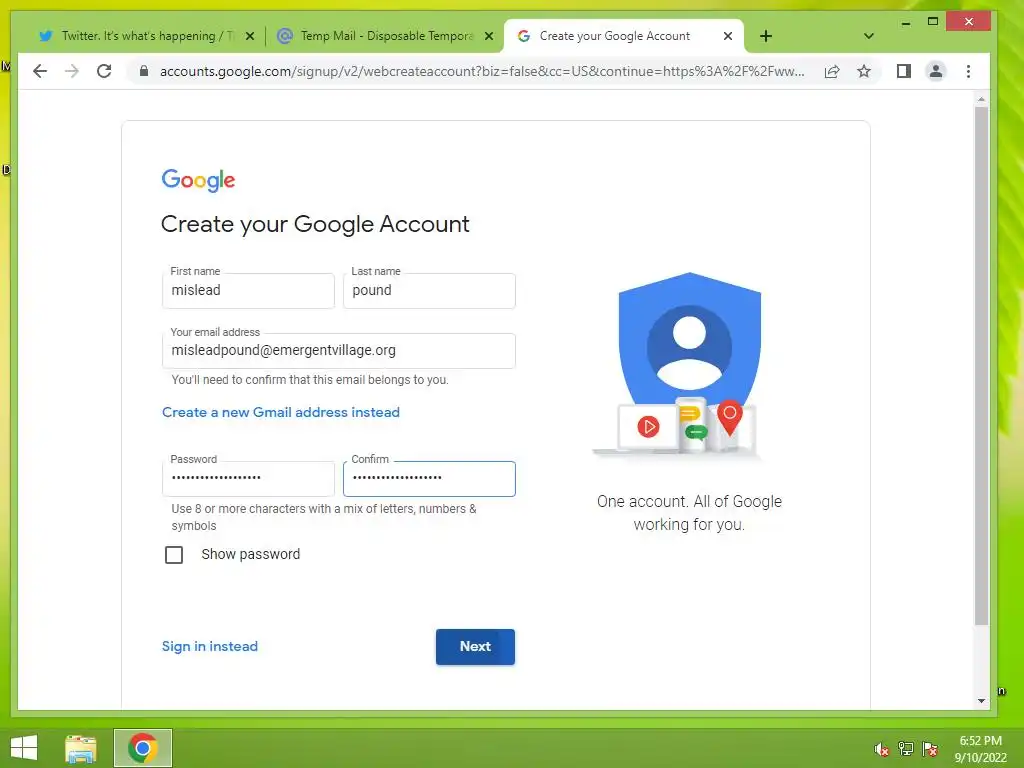Switch to the Temp Mail tab
Image resolution: width=1024 pixels, height=768 pixels.
coord(385,36)
